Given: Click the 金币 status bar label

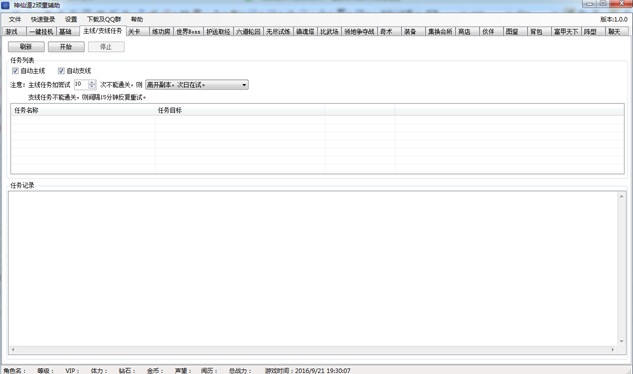Looking at the screenshot, I should (x=155, y=371).
